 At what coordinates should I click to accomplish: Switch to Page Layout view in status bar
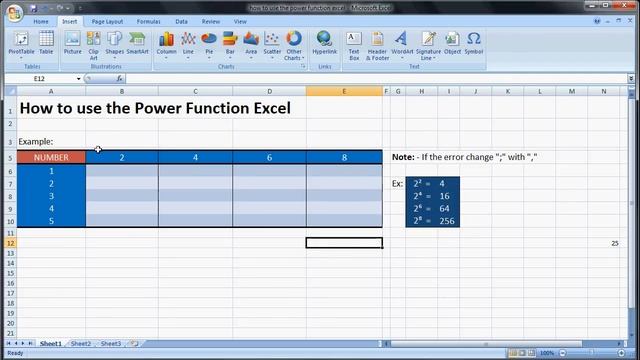pyautogui.click(x=522, y=353)
